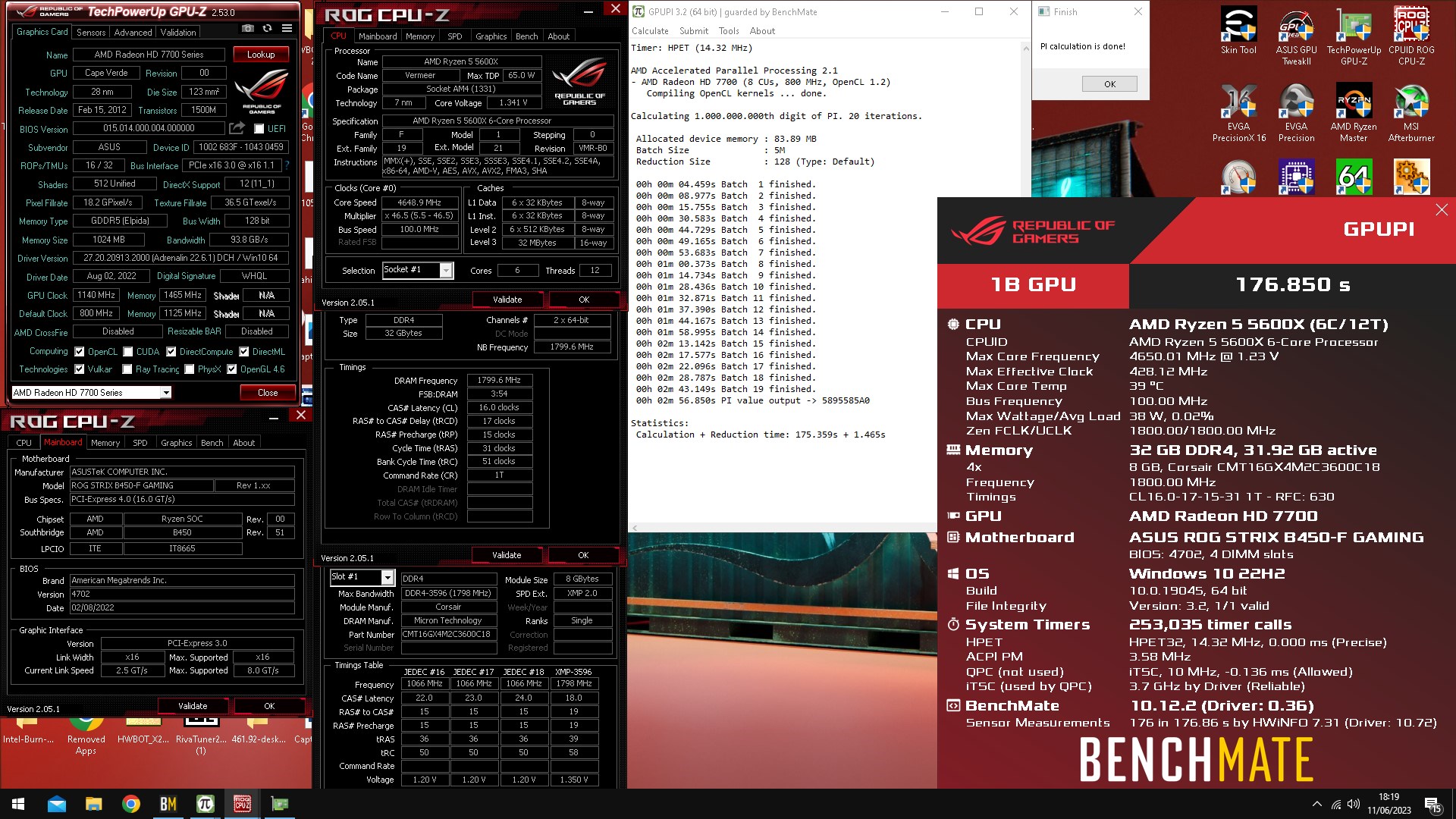Click the ROG CPU-Z taskbar icon
1456x819 pixels.
click(x=242, y=804)
